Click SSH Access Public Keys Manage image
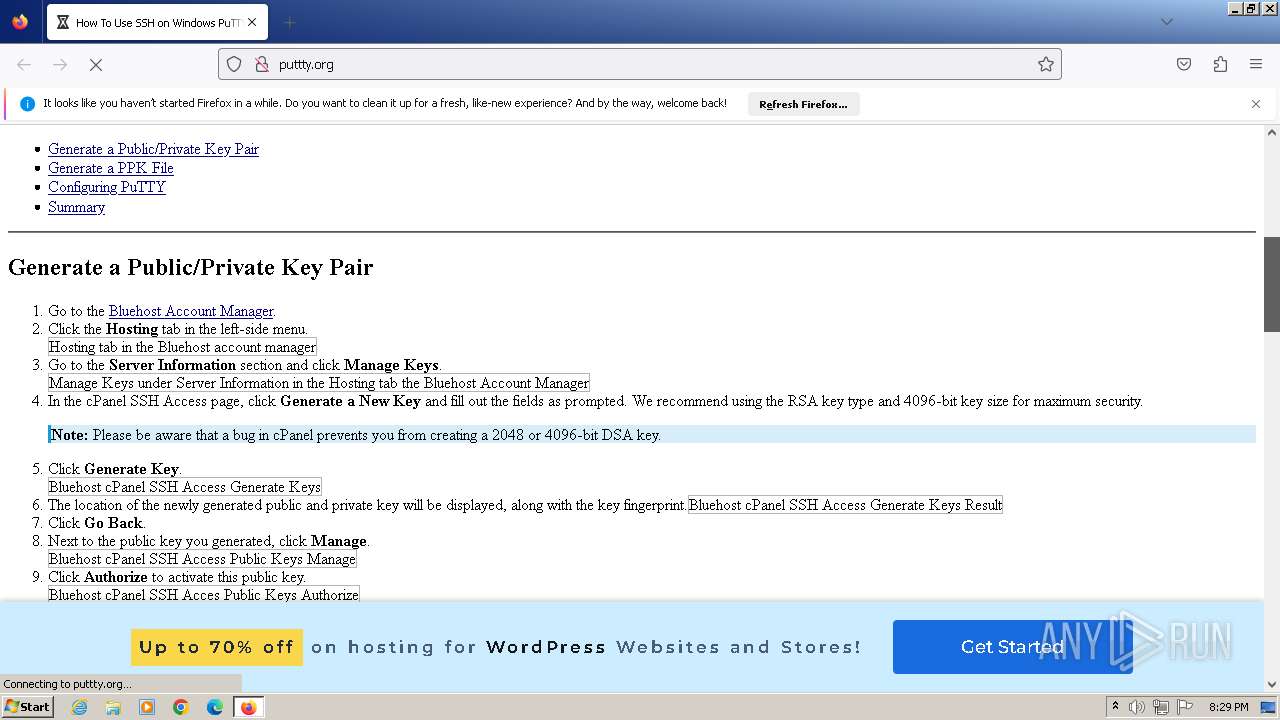 point(202,559)
